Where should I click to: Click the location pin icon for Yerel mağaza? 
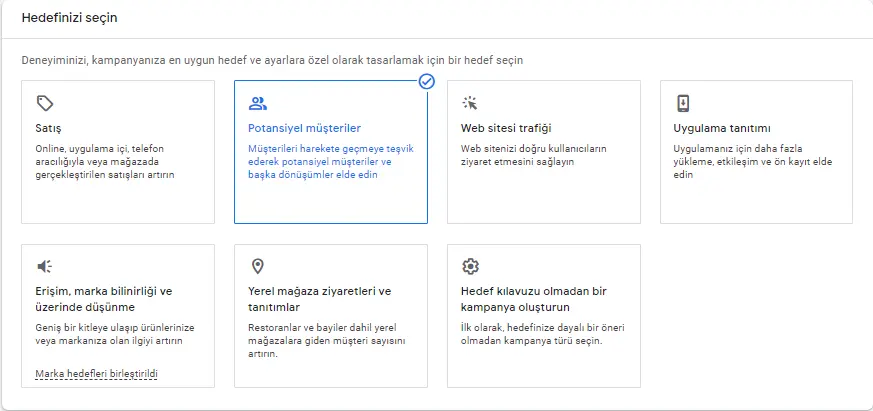coord(257,267)
